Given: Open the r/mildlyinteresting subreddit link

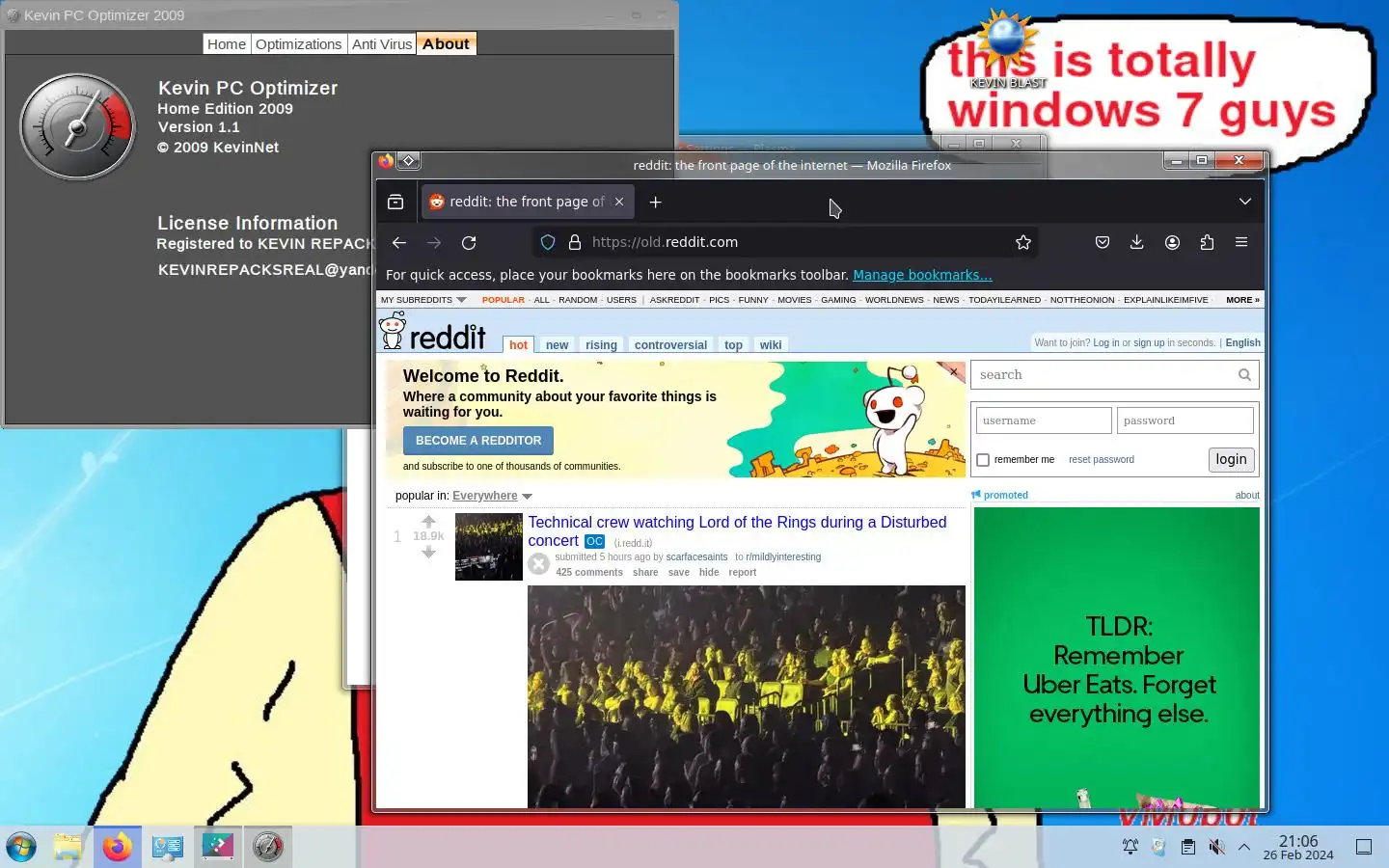Looking at the screenshot, I should 783,557.
